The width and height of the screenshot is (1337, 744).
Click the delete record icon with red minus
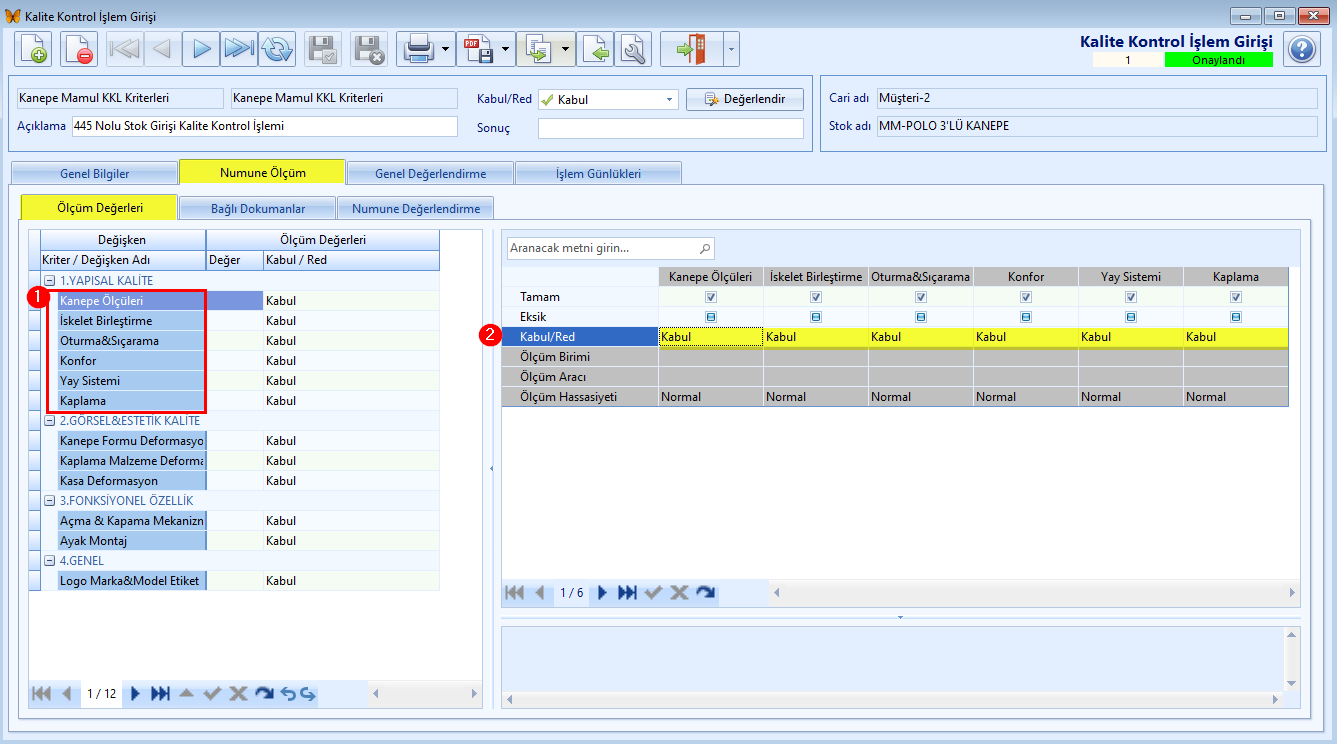point(79,48)
